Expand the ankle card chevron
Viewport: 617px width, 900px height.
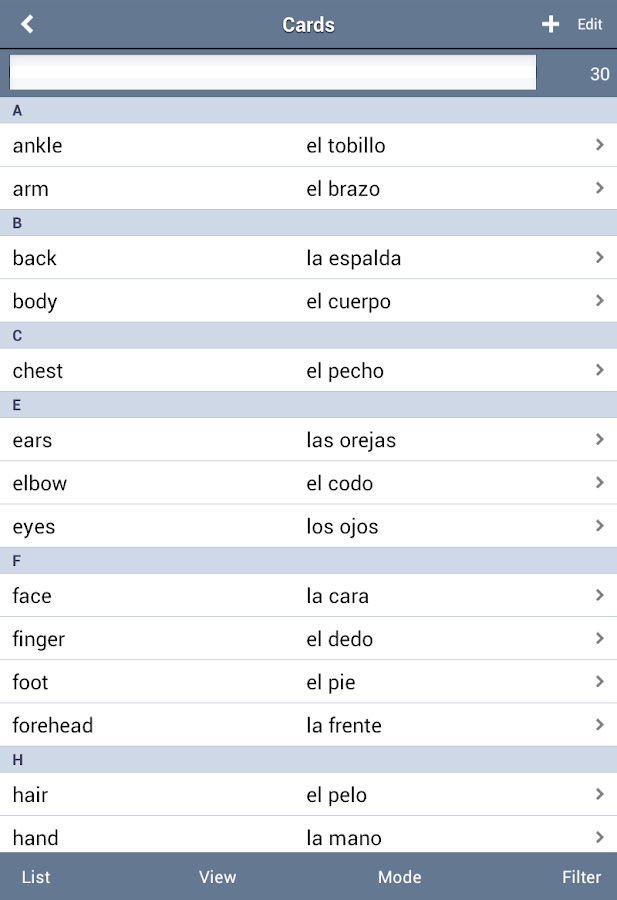click(599, 145)
